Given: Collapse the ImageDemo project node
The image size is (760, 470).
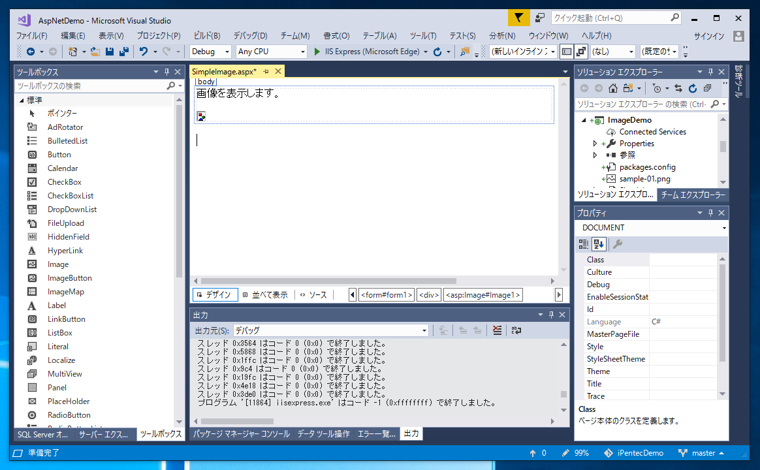Looking at the screenshot, I should click(x=584, y=120).
